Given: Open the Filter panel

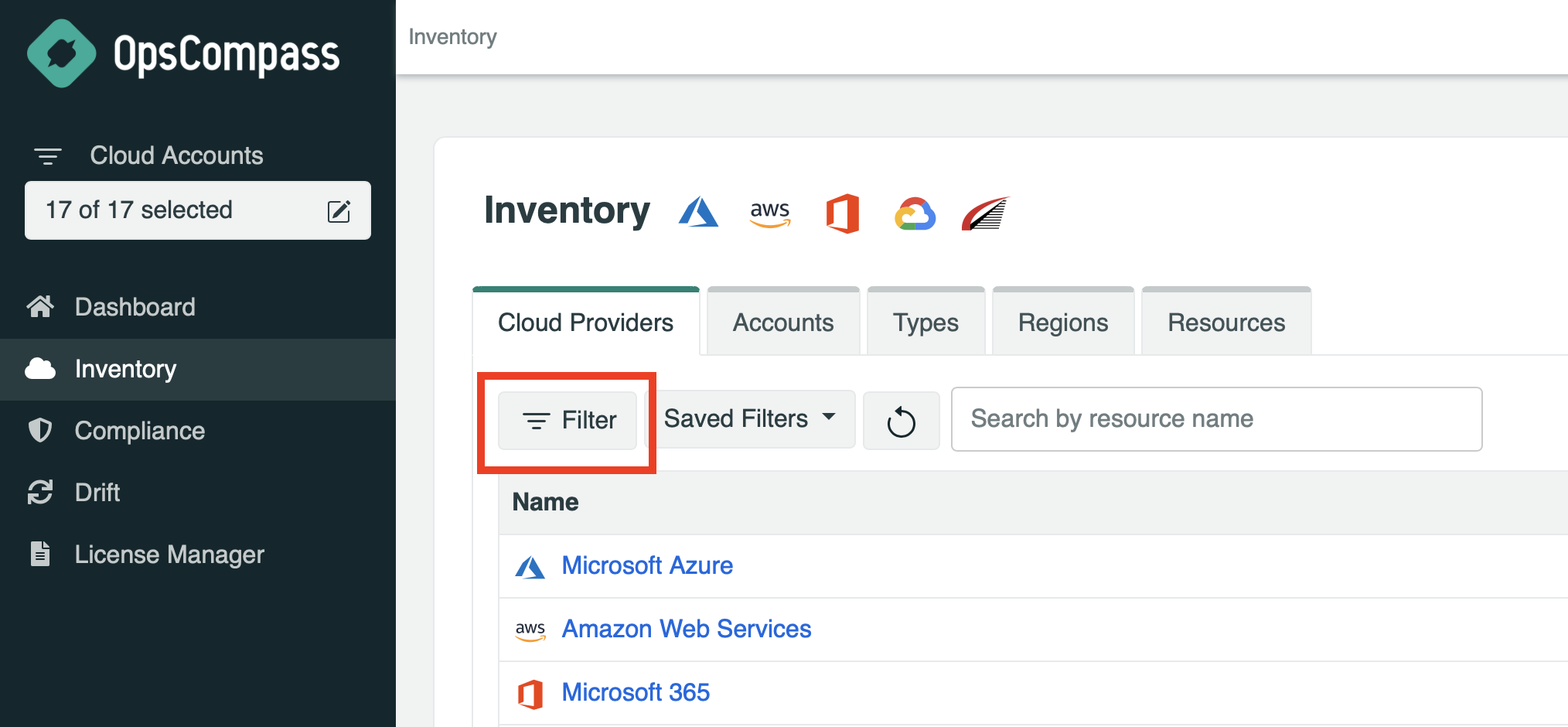Looking at the screenshot, I should pyautogui.click(x=568, y=421).
